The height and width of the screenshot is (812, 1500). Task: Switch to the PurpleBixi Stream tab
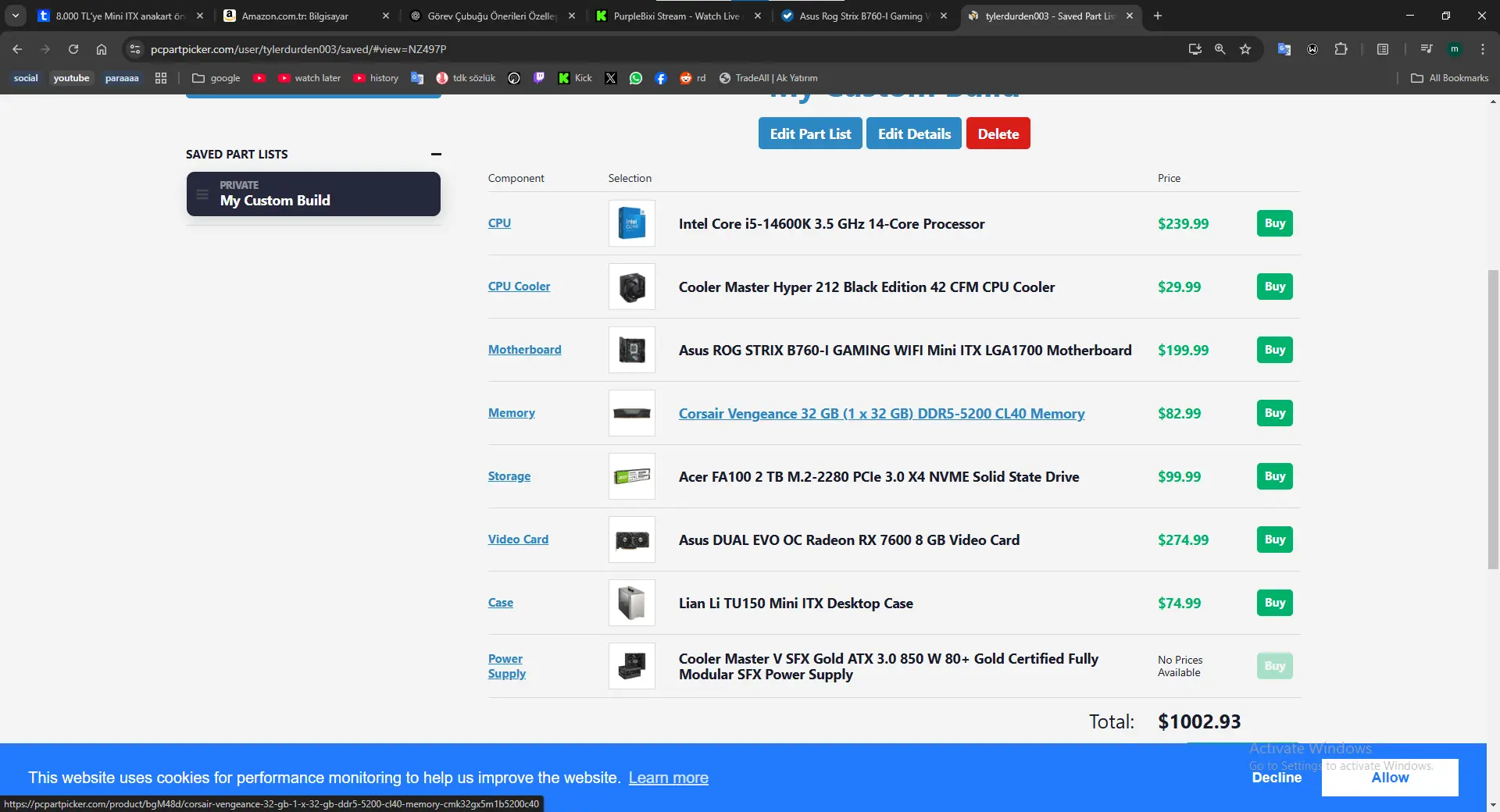point(678,16)
